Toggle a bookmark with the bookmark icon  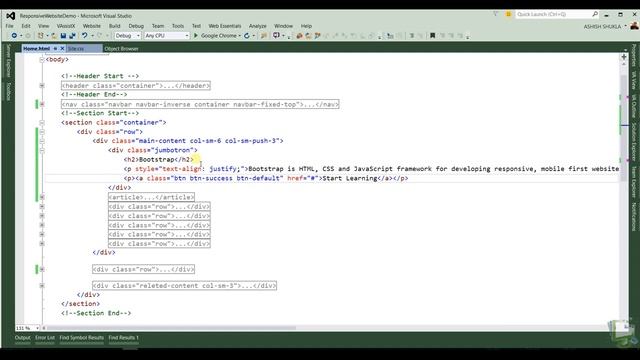point(433,36)
